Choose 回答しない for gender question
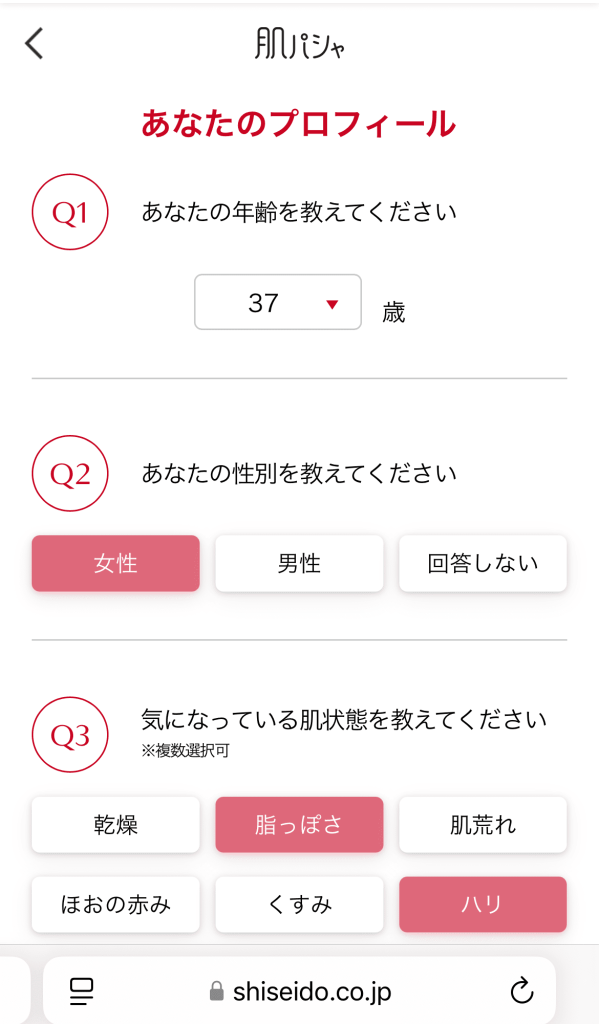Viewport: 599px width, 1024px height. point(482,563)
